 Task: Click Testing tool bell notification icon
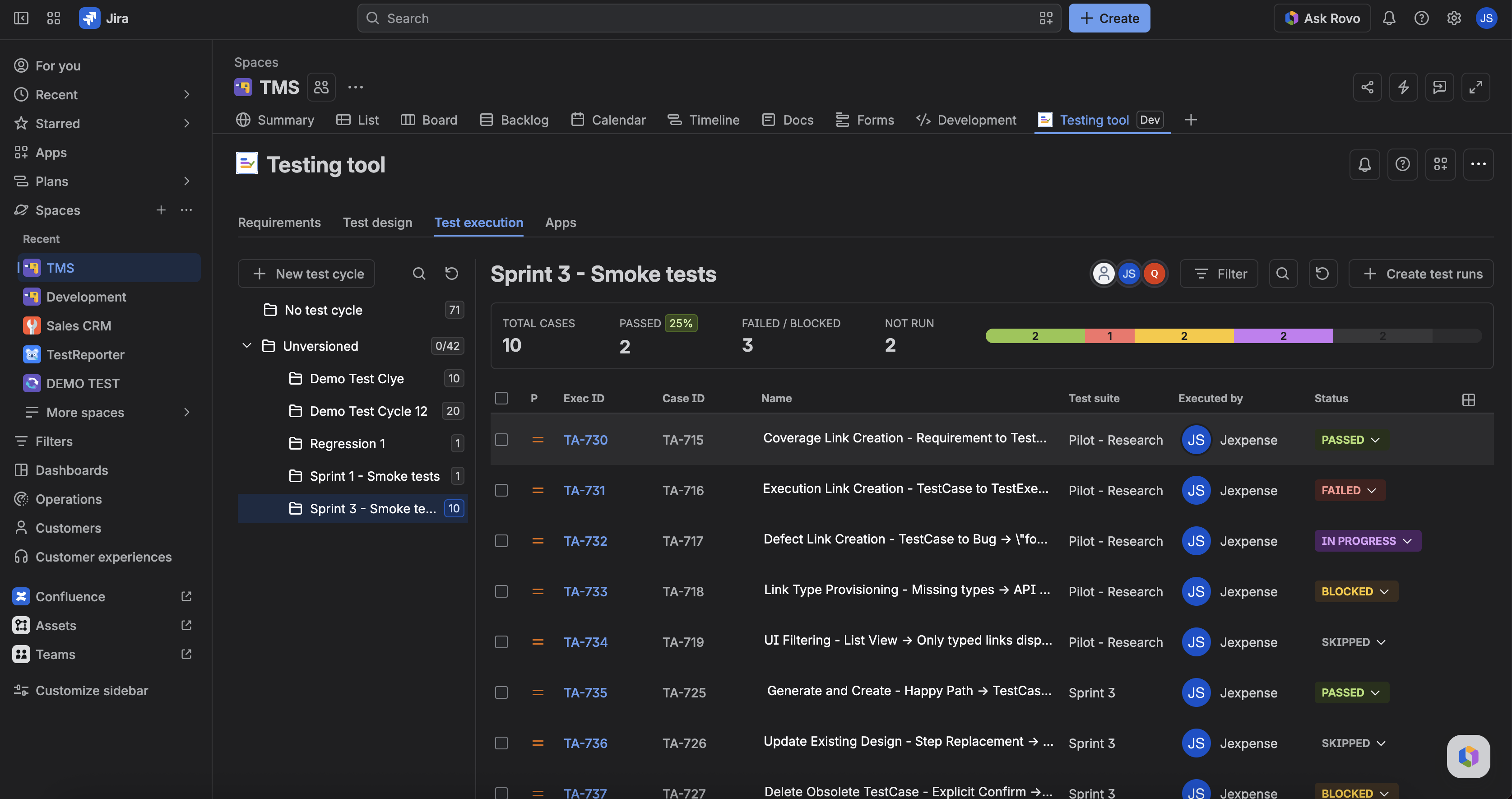1365,164
